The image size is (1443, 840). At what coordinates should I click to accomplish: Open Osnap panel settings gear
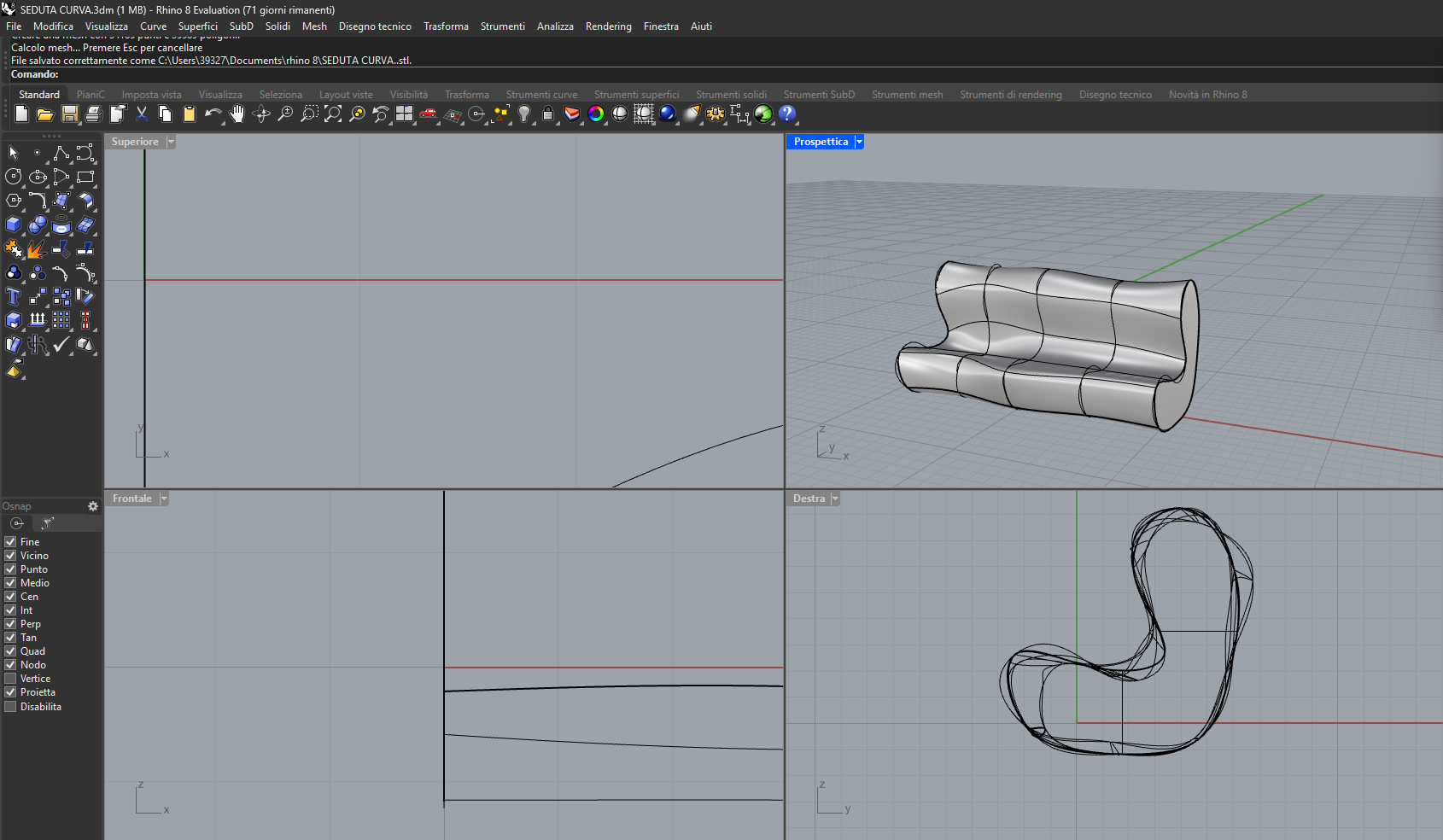(93, 506)
